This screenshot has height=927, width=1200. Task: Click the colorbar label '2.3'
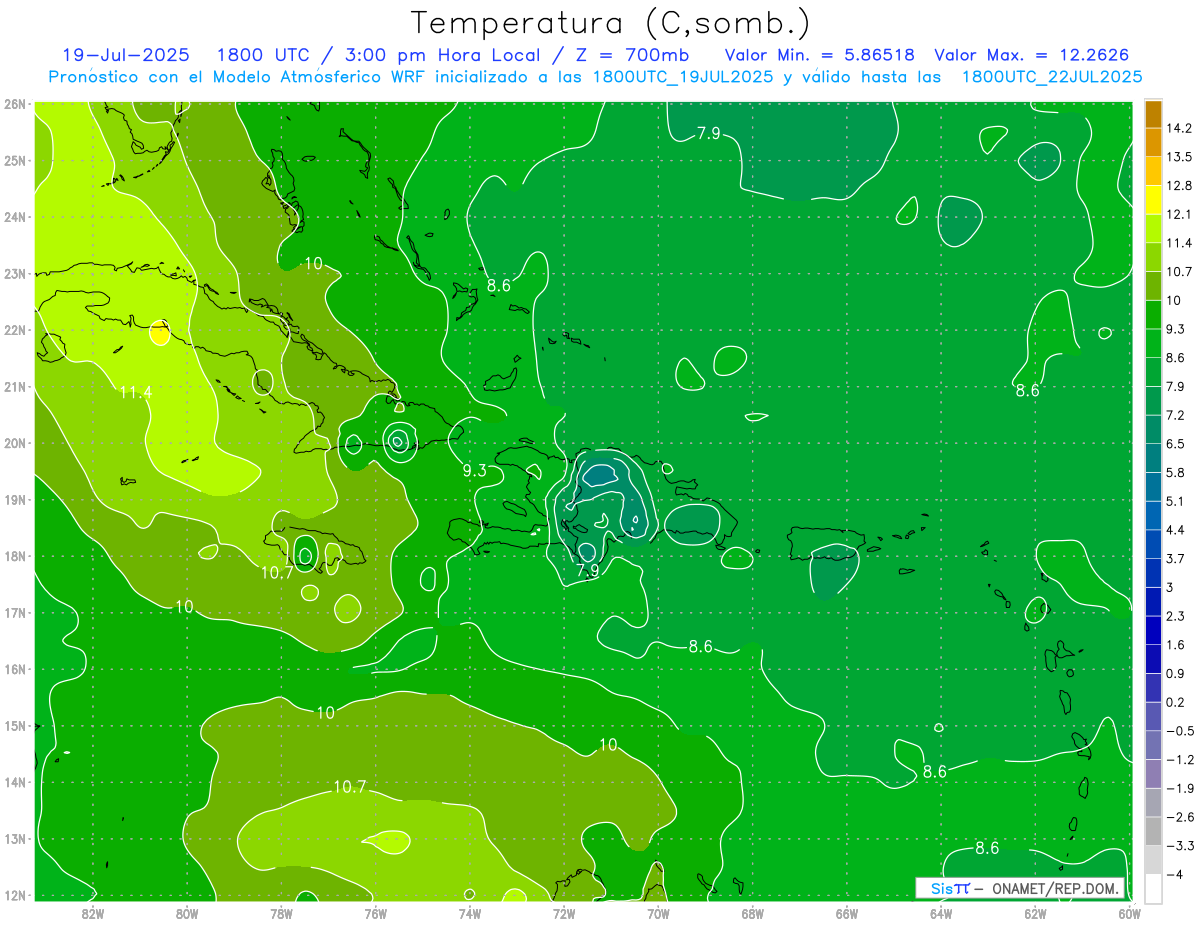click(1176, 615)
